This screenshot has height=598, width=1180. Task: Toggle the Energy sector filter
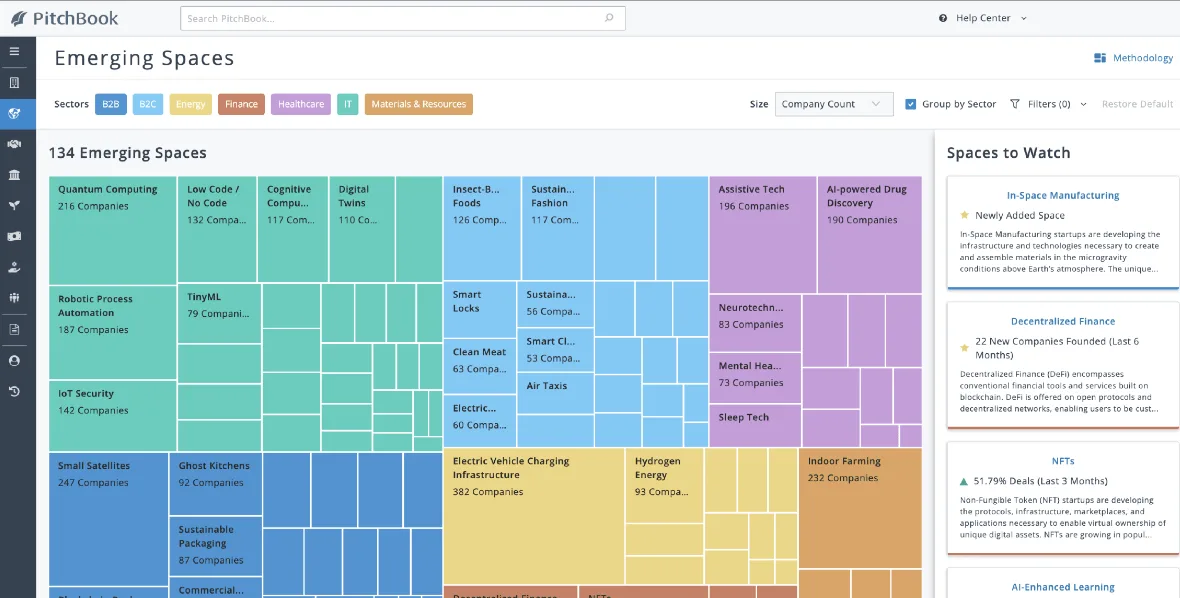pyautogui.click(x=190, y=104)
